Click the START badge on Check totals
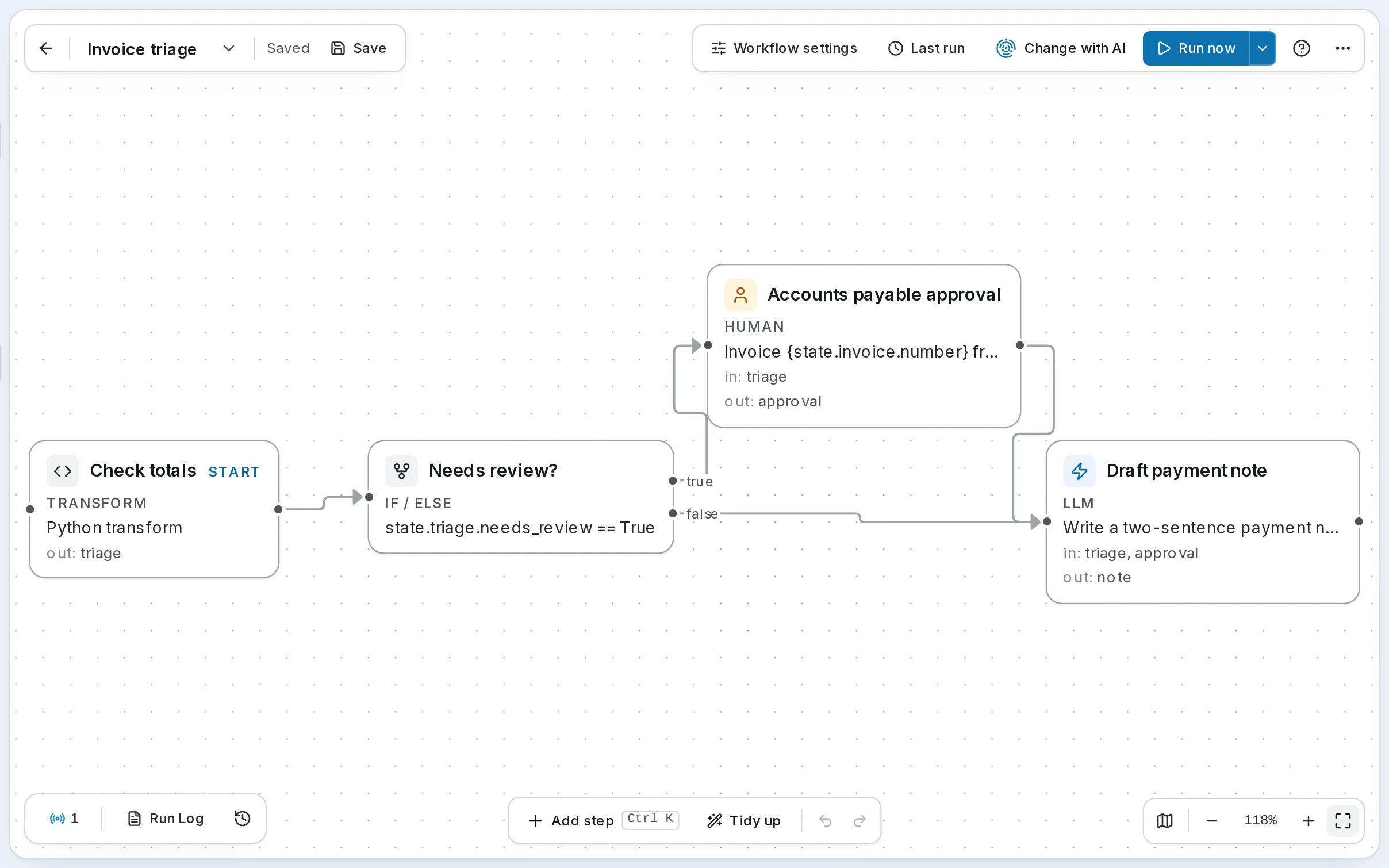Screen dimensions: 1389x868 point(234,472)
